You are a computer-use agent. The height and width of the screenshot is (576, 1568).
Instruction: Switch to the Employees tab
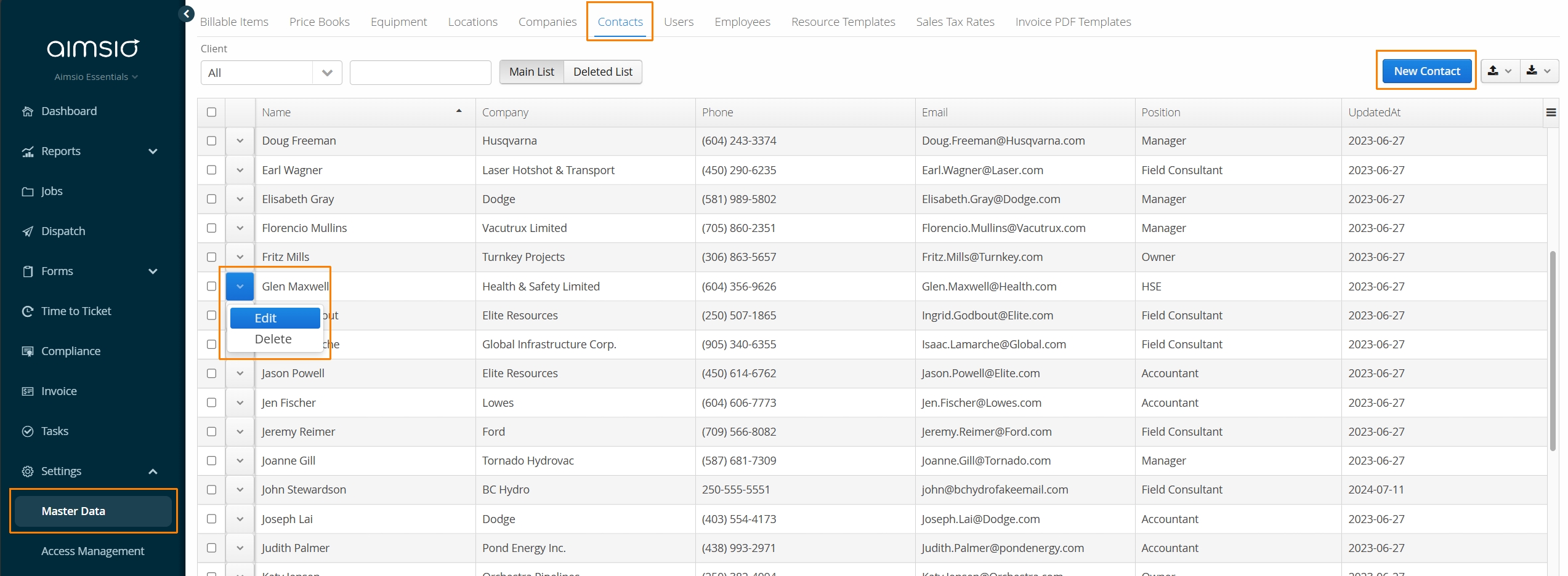742,22
